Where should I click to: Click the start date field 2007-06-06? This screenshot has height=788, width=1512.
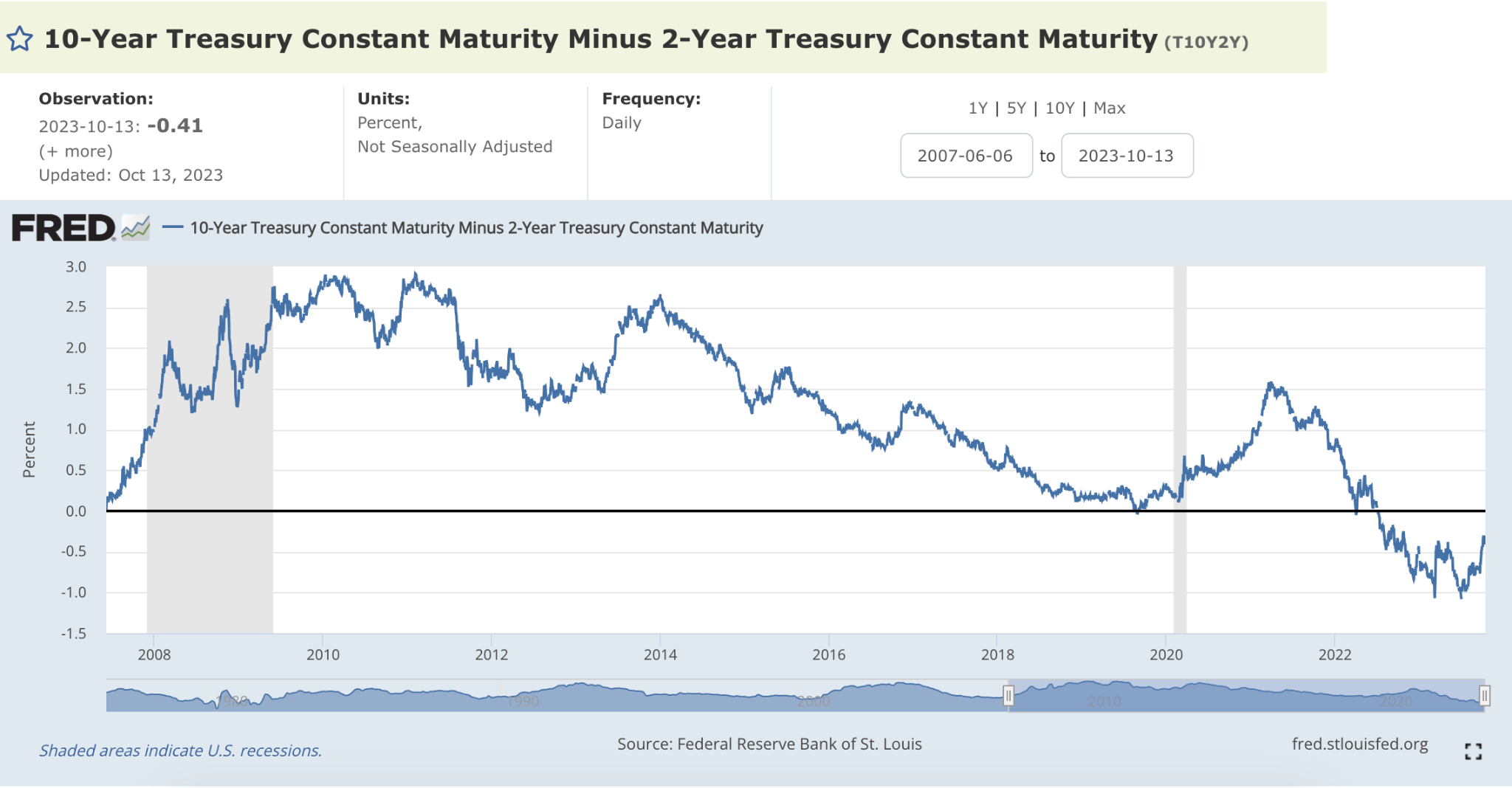[966, 156]
